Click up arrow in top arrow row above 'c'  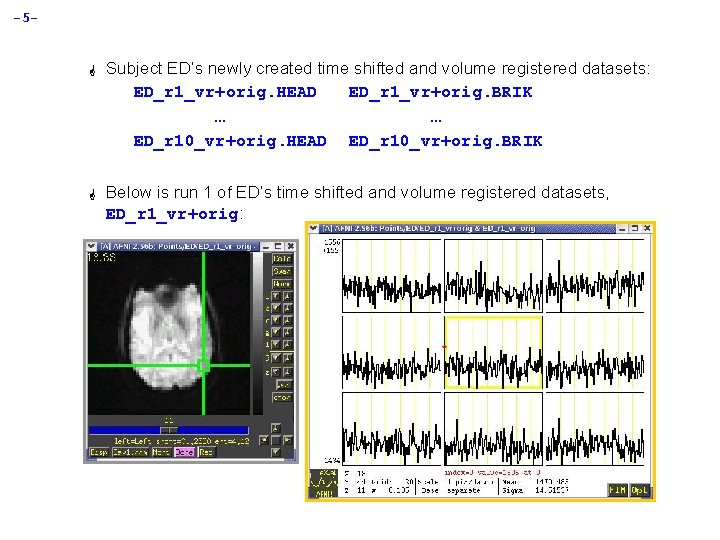(288, 296)
